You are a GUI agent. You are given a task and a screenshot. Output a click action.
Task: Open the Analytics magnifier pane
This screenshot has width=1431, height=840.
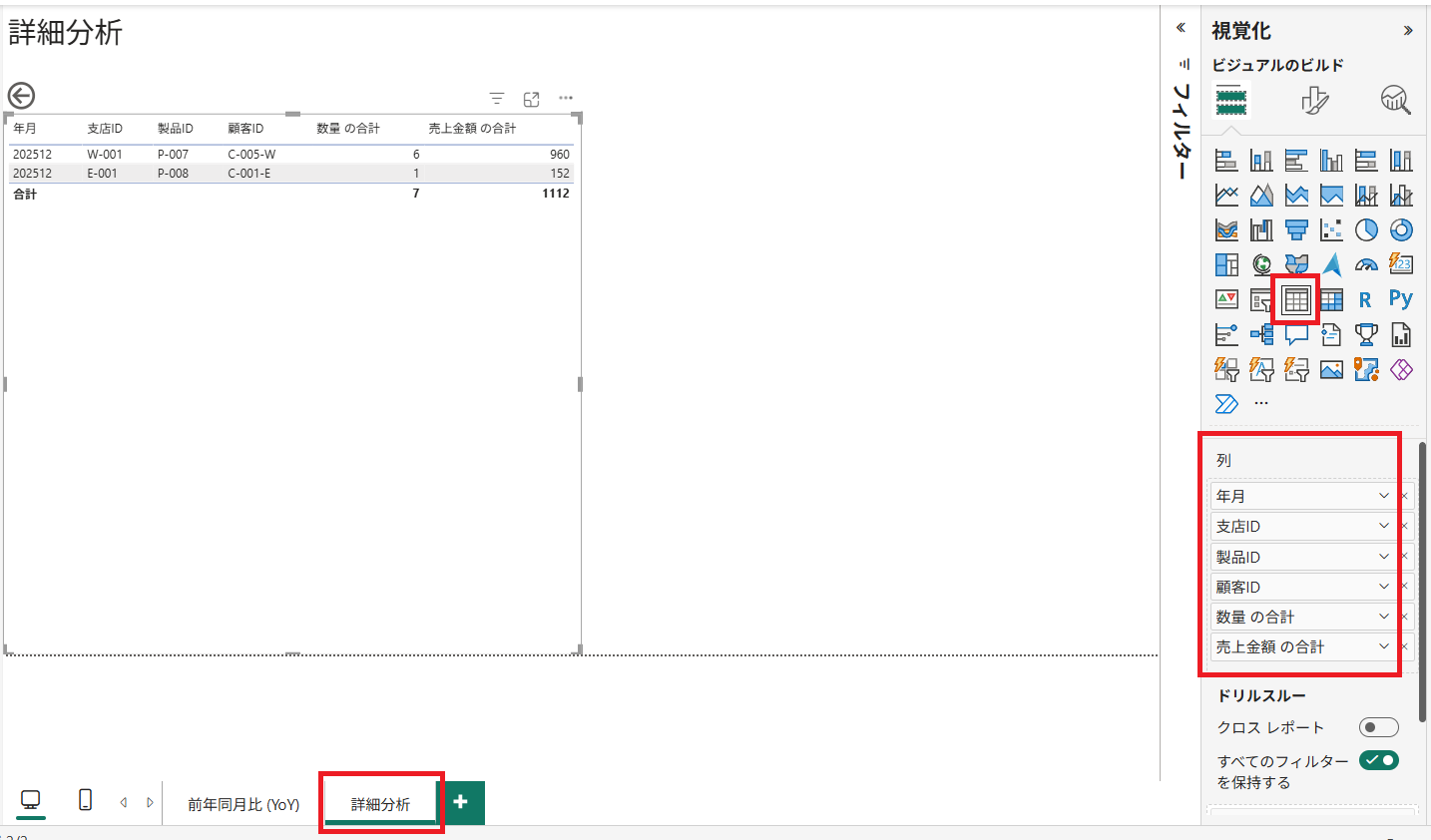[1394, 100]
